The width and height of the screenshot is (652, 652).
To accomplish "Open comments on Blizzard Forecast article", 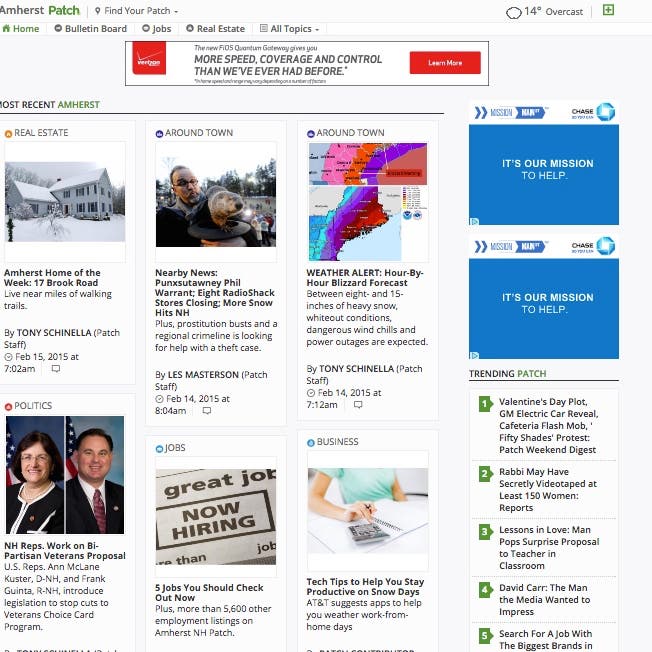I will 358,405.
